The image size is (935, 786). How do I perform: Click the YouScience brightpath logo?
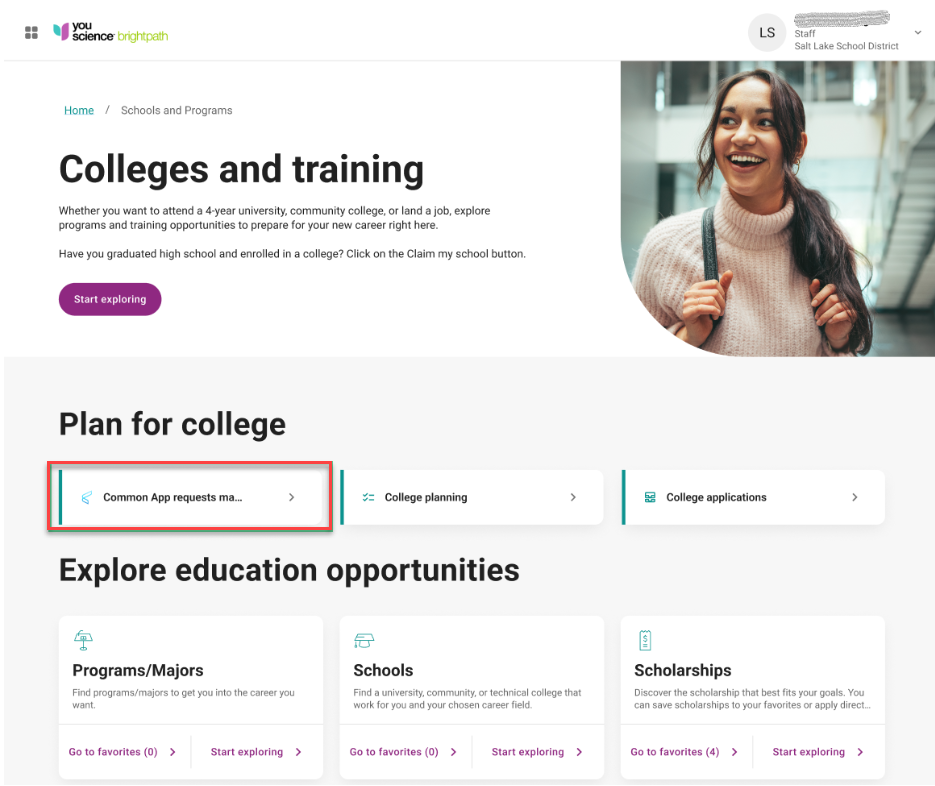point(110,31)
